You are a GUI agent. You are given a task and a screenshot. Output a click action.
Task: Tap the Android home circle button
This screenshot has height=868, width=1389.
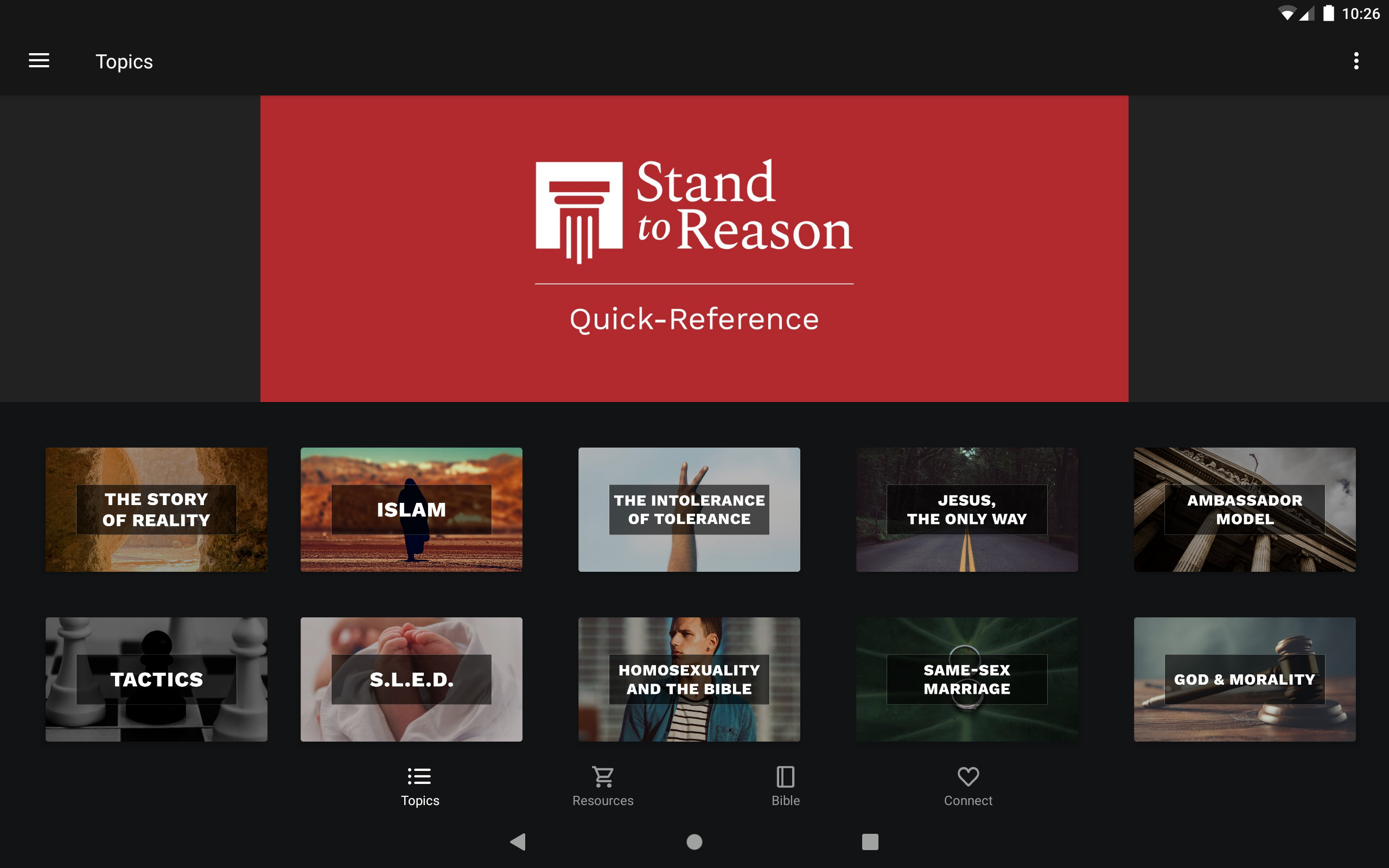(x=694, y=841)
